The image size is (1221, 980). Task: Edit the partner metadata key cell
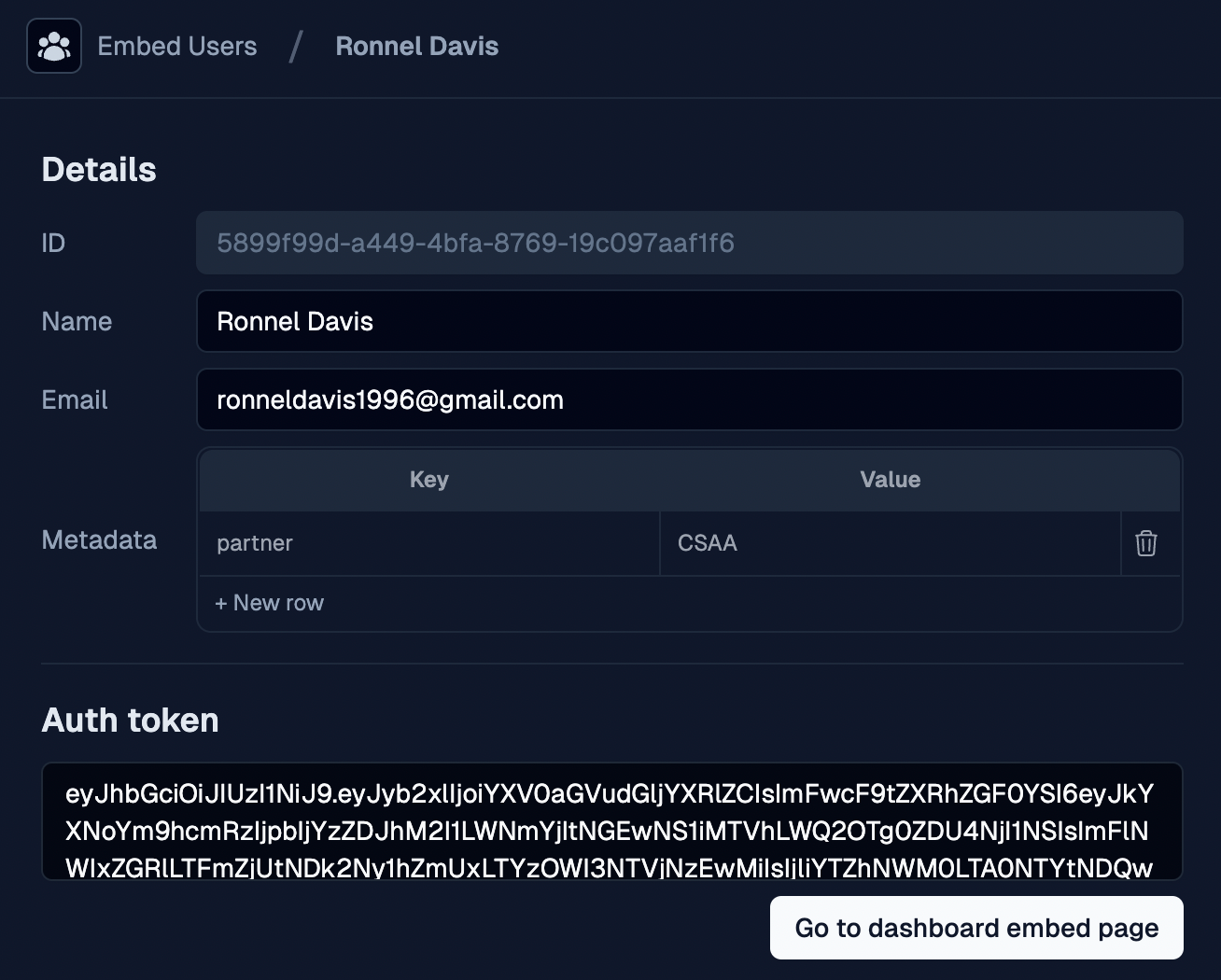pyautogui.click(x=428, y=543)
